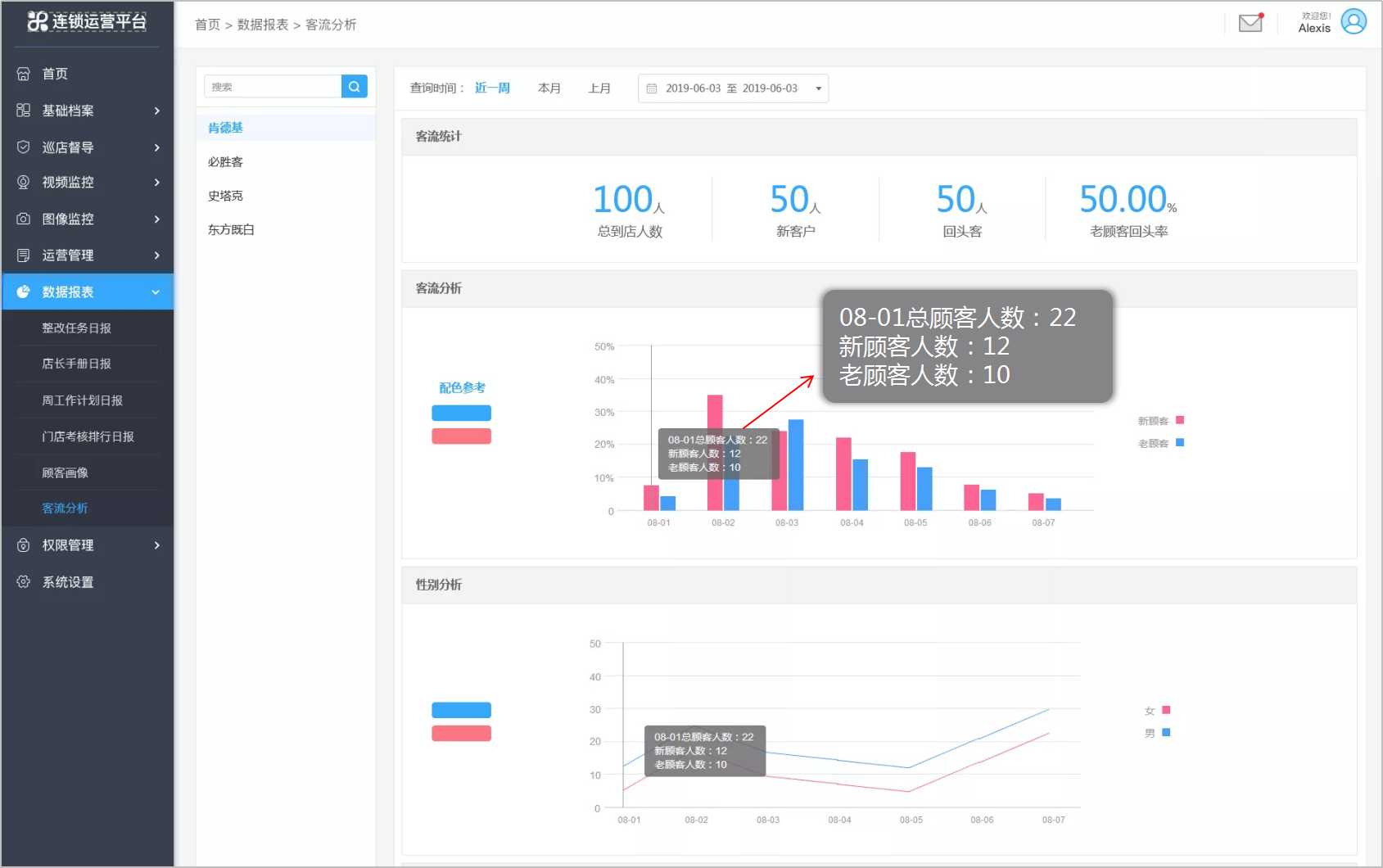
Task: Open 顾客画像 report page
Action: 66,472
